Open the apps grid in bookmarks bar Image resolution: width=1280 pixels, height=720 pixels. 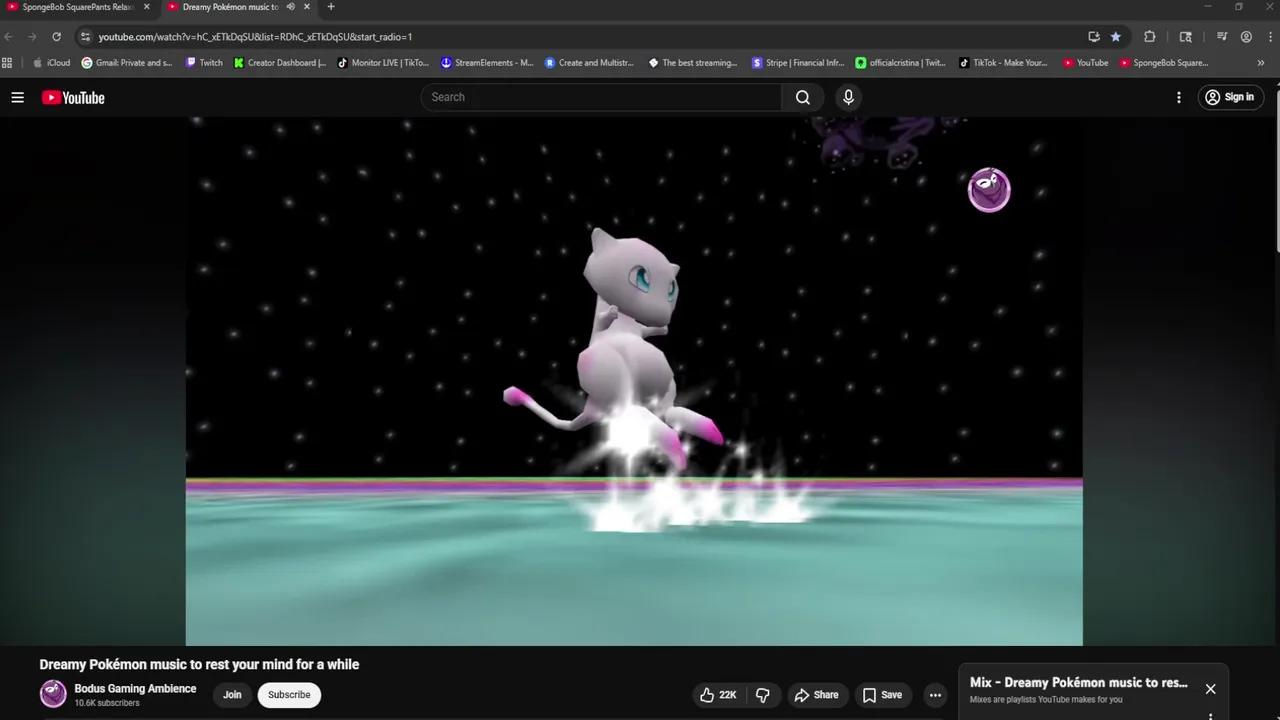(x=8, y=63)
